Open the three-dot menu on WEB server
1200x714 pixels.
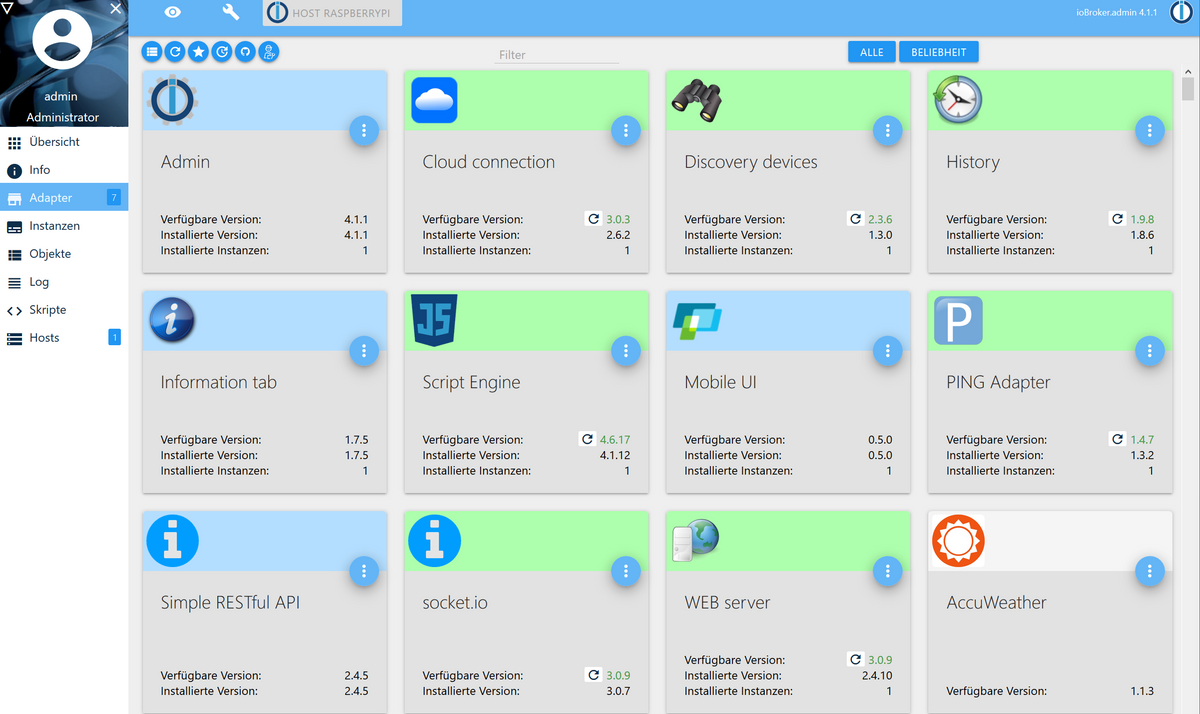click(888, 571)
